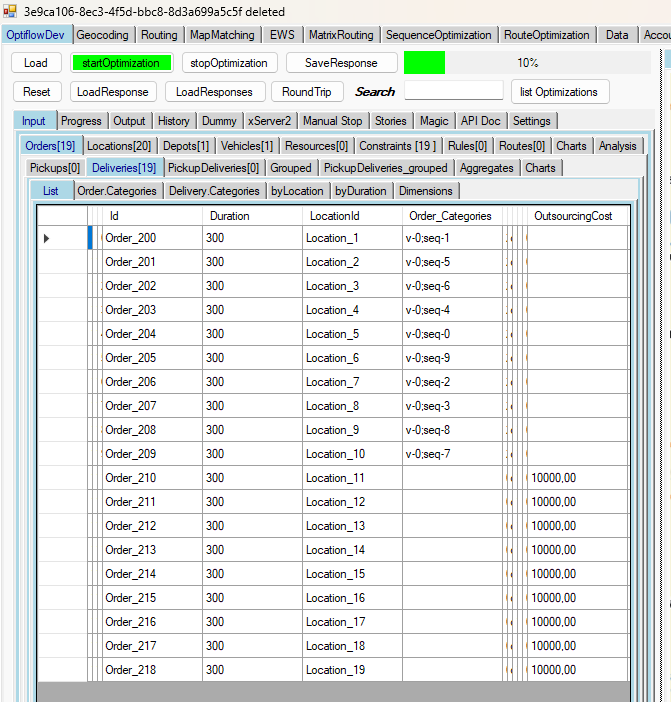Click the Location_5 cell in the grid
The image size is (671, 702).
click(x=350, y=334)
